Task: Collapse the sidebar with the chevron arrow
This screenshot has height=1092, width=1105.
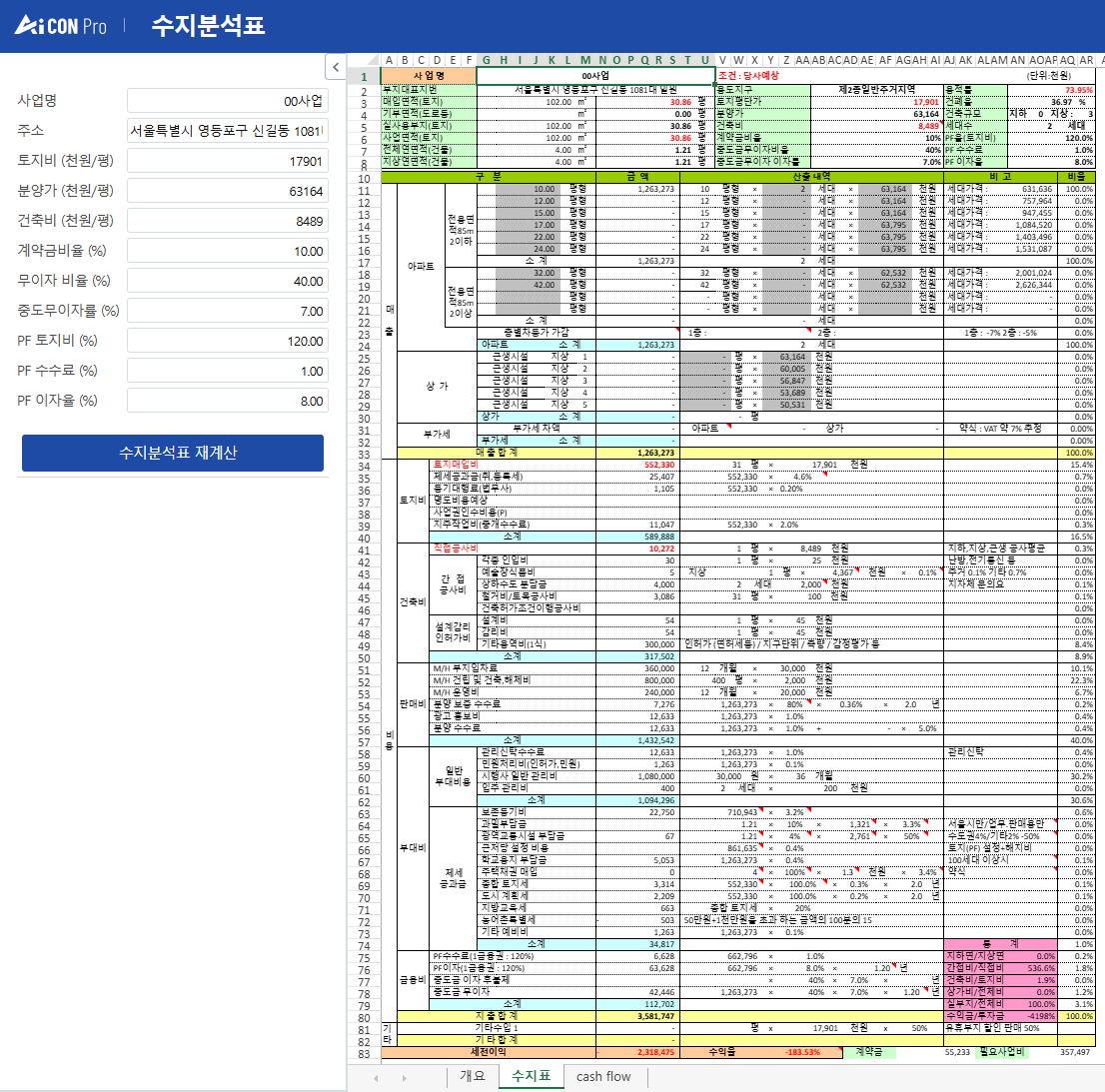Action: click(337, 66)
